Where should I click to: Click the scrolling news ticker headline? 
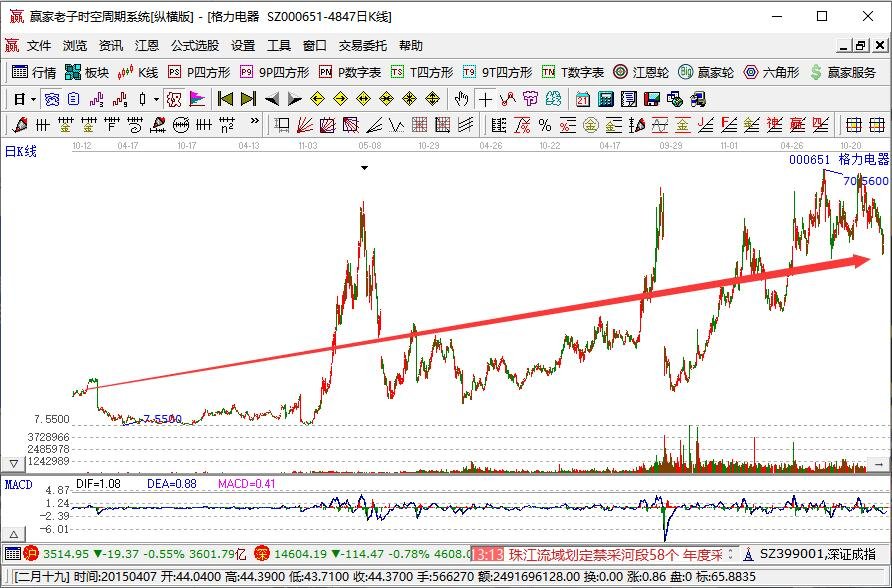pyautogui.click(x=614, y=554)
